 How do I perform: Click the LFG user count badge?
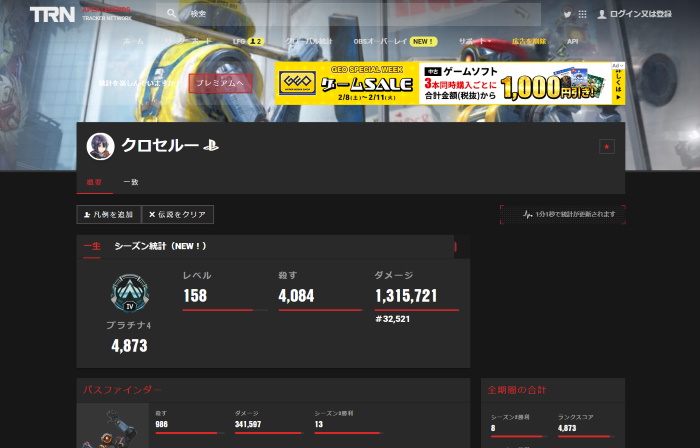click(256, 41)
